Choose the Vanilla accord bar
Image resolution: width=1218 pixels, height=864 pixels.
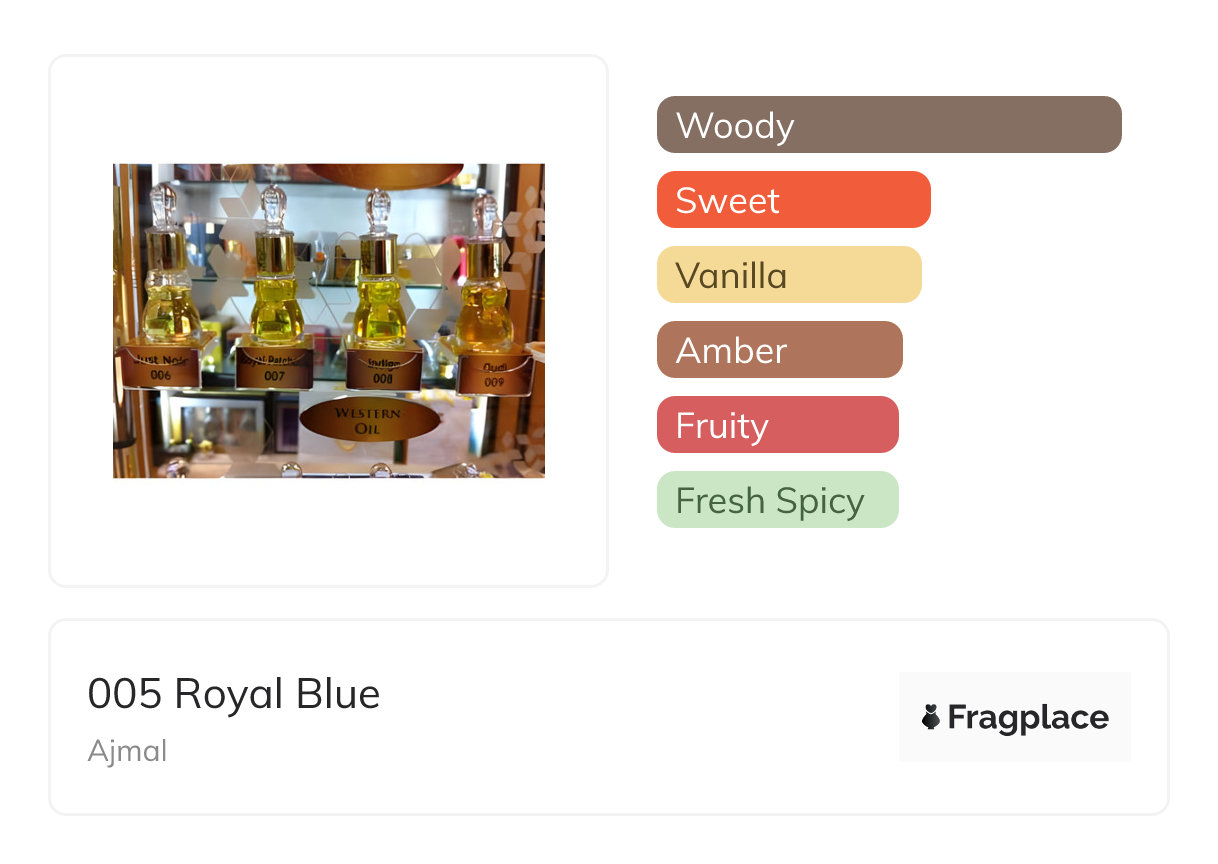click(789, 275)
